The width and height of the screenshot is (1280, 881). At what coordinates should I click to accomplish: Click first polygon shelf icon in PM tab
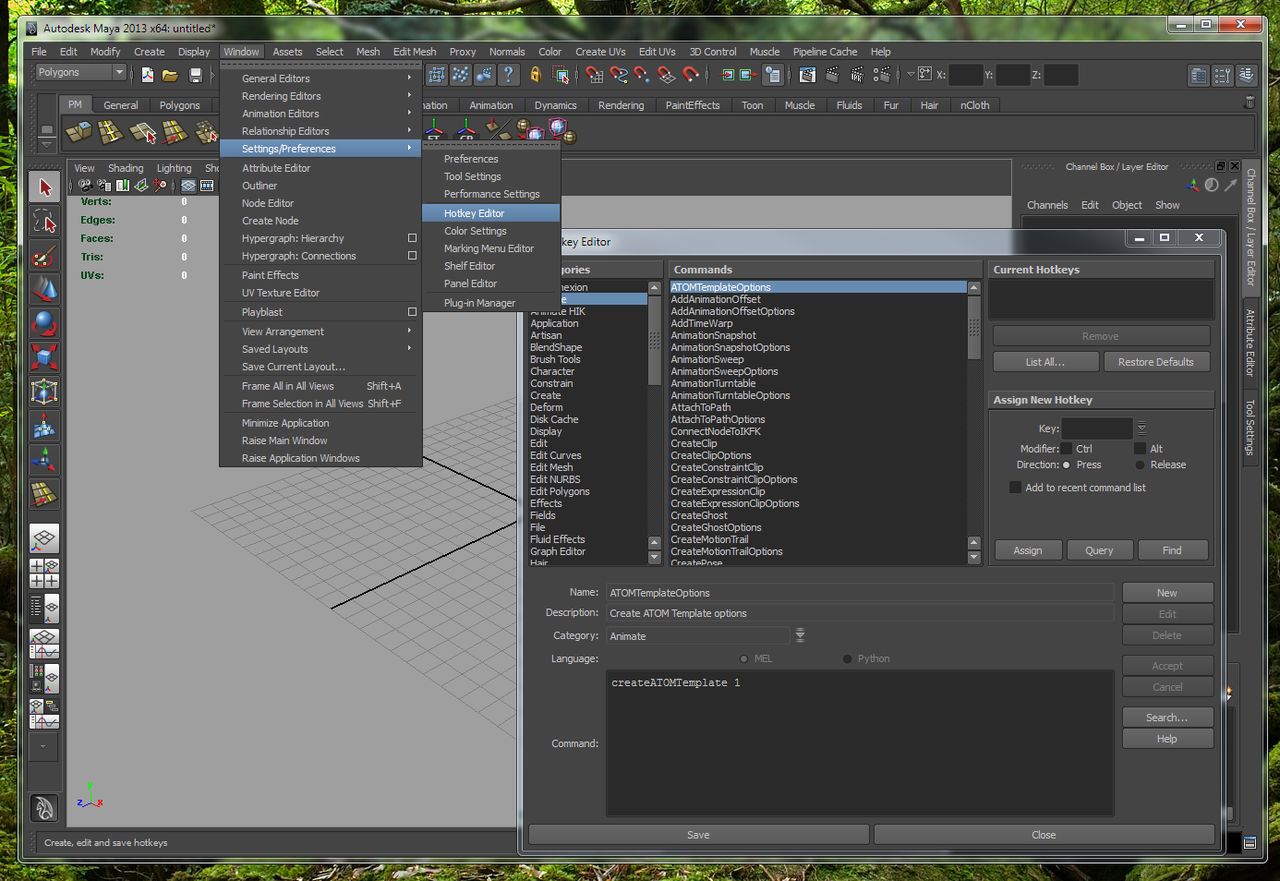click(80, 132)
